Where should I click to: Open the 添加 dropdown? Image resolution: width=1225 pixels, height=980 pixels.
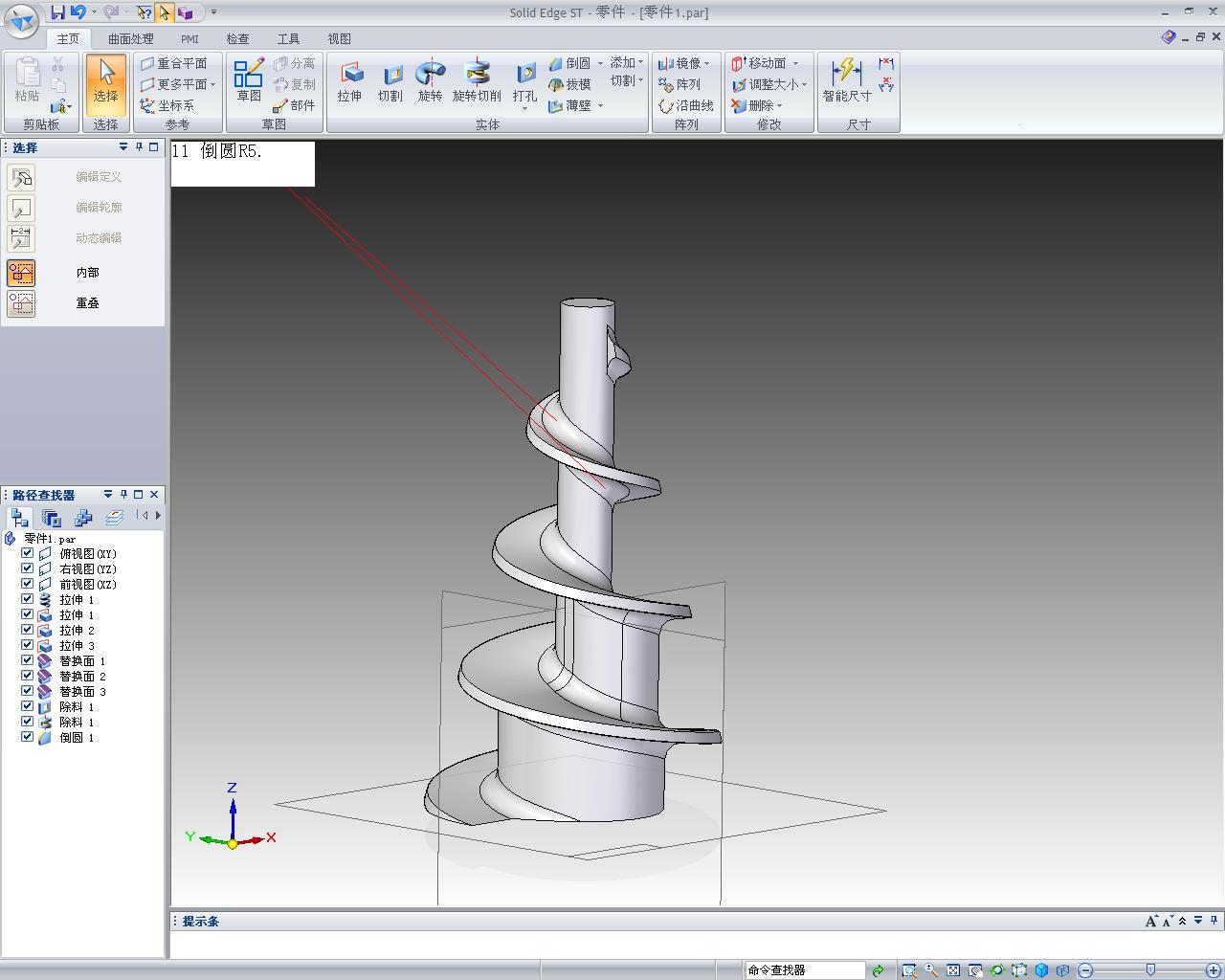627,63
